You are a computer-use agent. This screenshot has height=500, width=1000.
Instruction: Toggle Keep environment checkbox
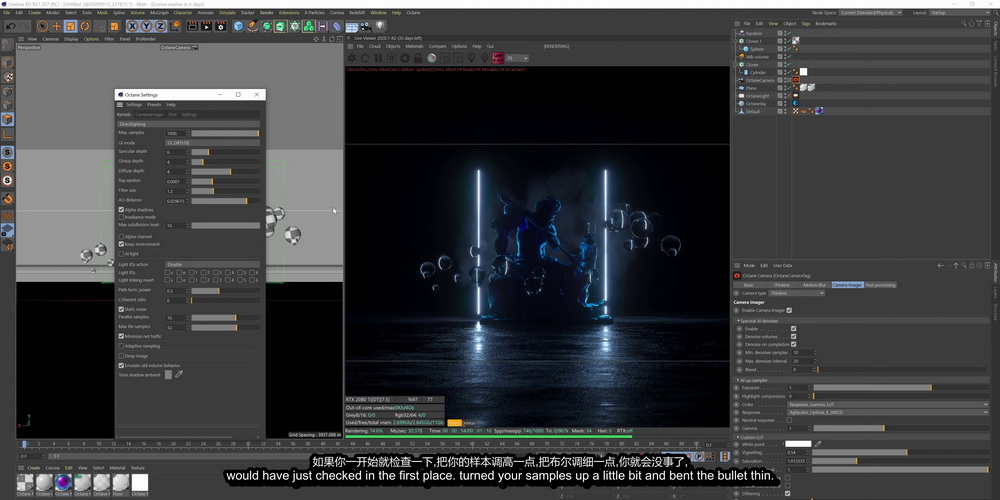coord(121,244)
